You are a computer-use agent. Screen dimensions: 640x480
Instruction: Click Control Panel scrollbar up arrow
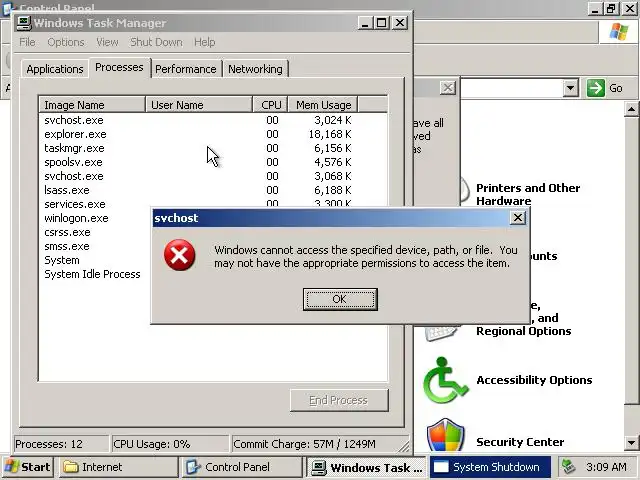(631, 109)
